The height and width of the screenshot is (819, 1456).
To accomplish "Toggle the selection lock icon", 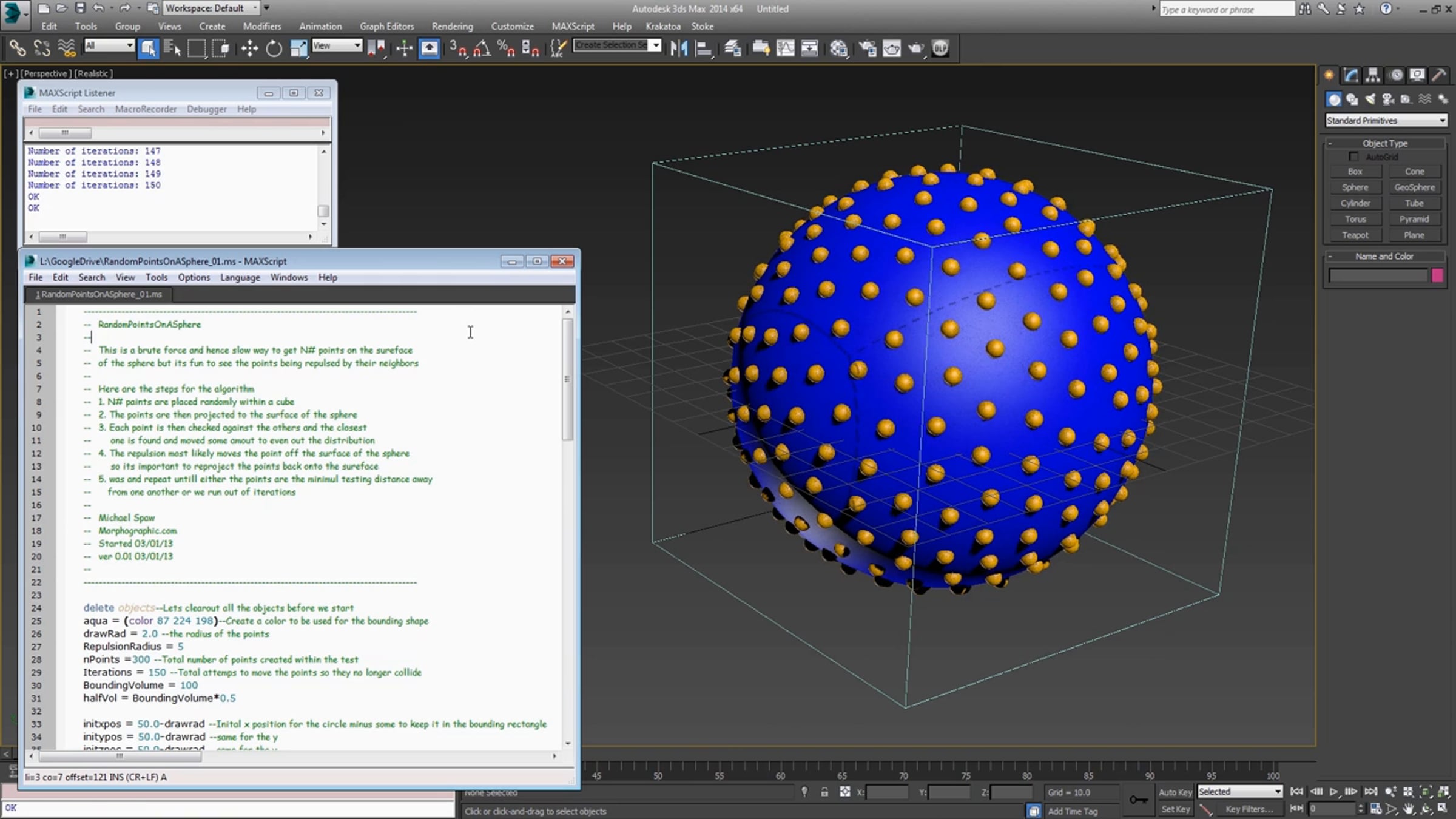I will (x=824, y=792).
